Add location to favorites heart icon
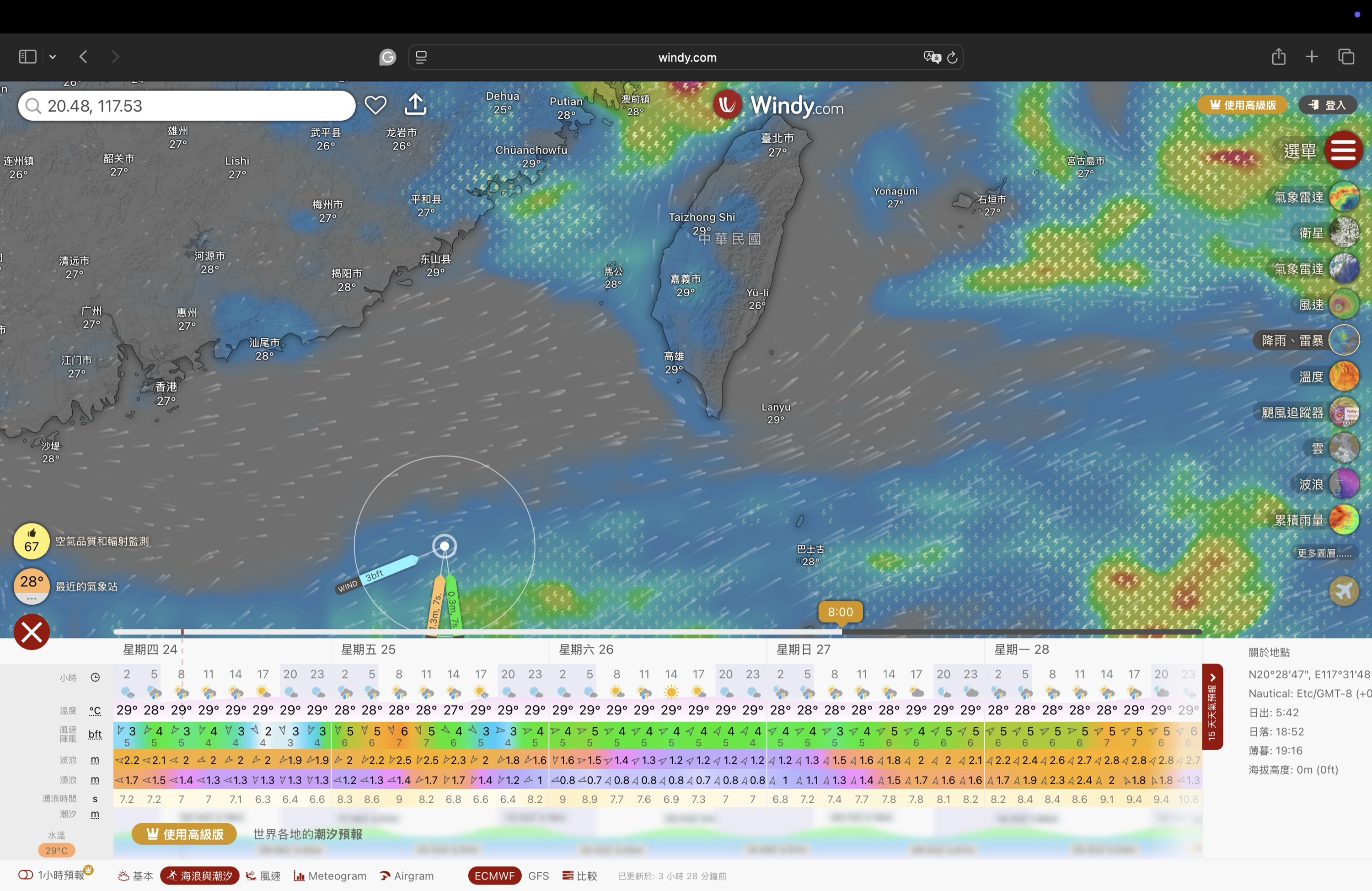1372x891 pixels. (x=375, y=105)
